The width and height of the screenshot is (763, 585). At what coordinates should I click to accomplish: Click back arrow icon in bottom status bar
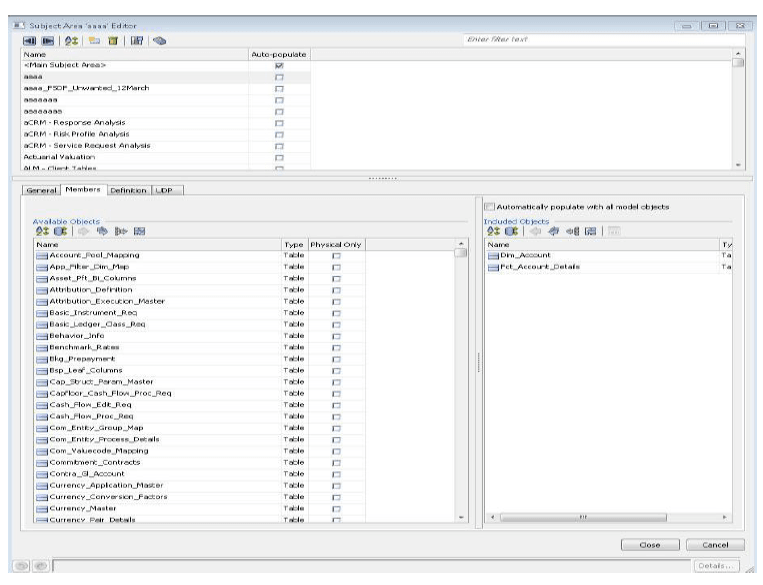tap(21, 566)
